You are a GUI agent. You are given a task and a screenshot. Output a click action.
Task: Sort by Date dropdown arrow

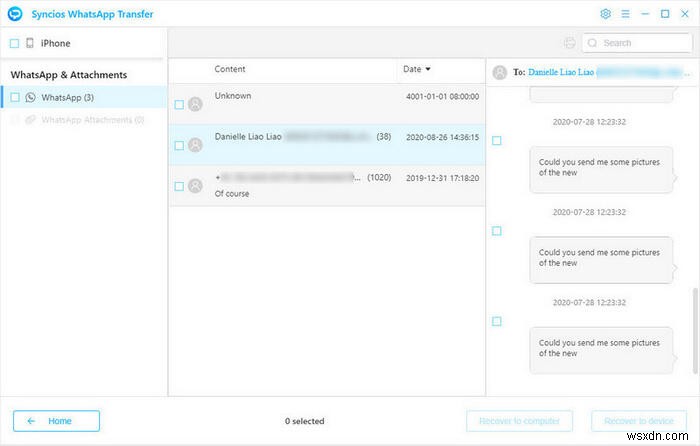pyautogui.click(x=428, y=69)
